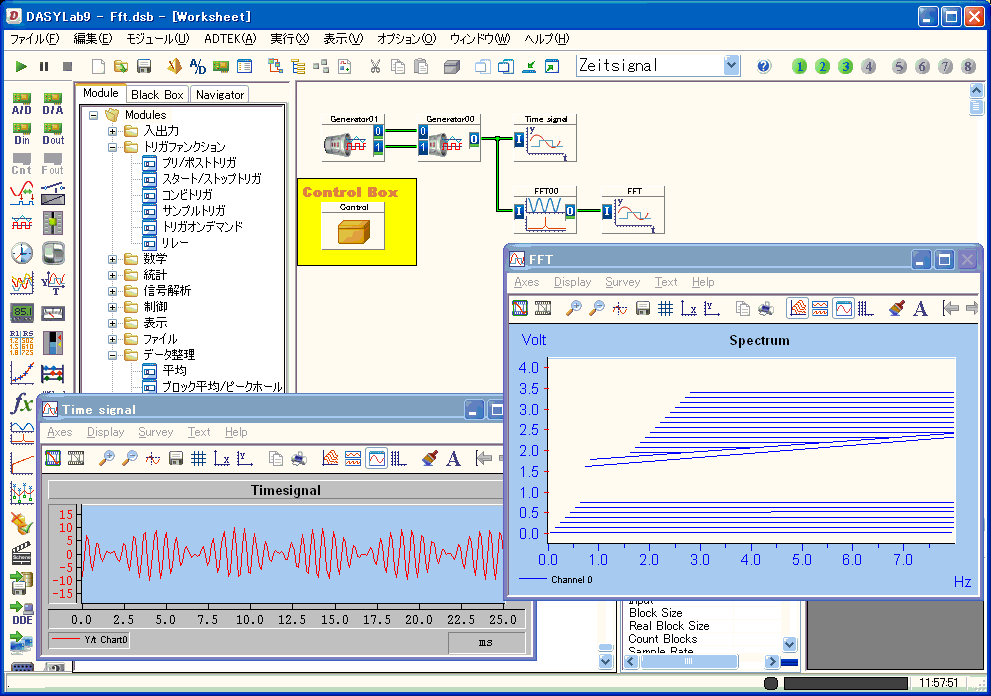Pause the measurement with the pause button
The height and width of the screenshot is (696, 991).
coord(44,66)
